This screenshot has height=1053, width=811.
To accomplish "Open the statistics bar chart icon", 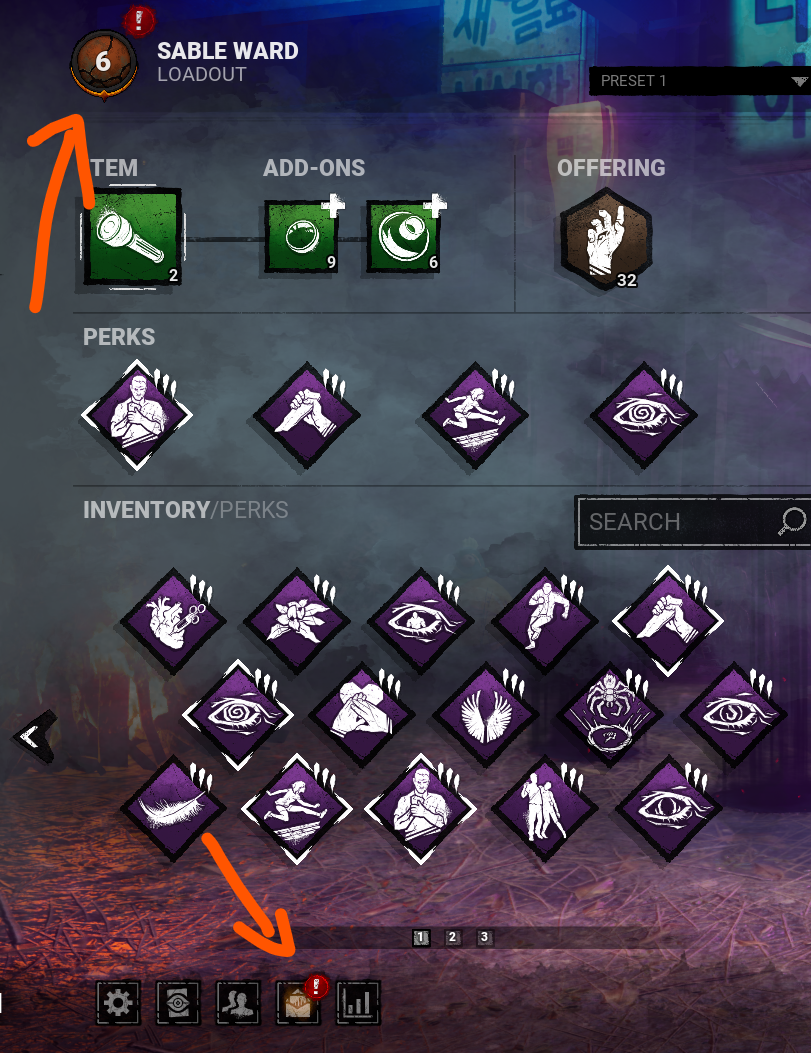I will 358,1003.
